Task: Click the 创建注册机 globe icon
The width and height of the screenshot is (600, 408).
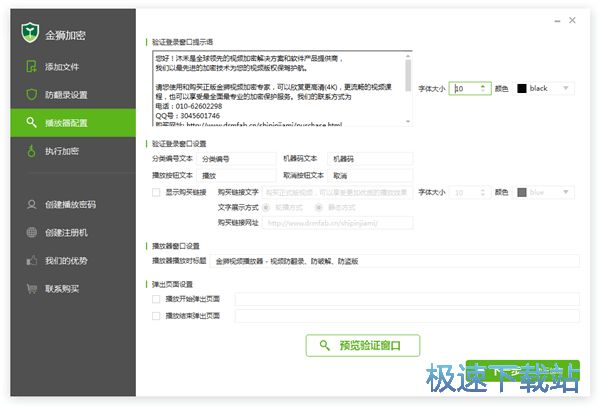Action: (x=31, y=232)
